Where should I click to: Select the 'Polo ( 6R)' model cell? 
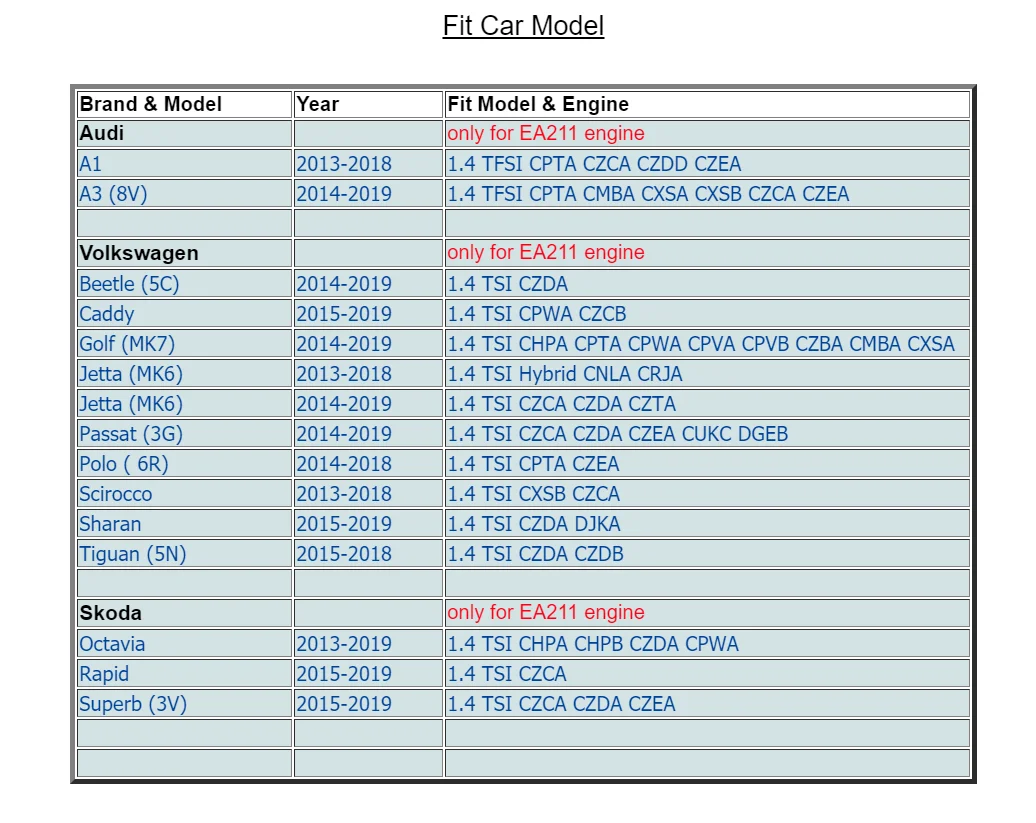pyautogui.click(x=184, y=464)
